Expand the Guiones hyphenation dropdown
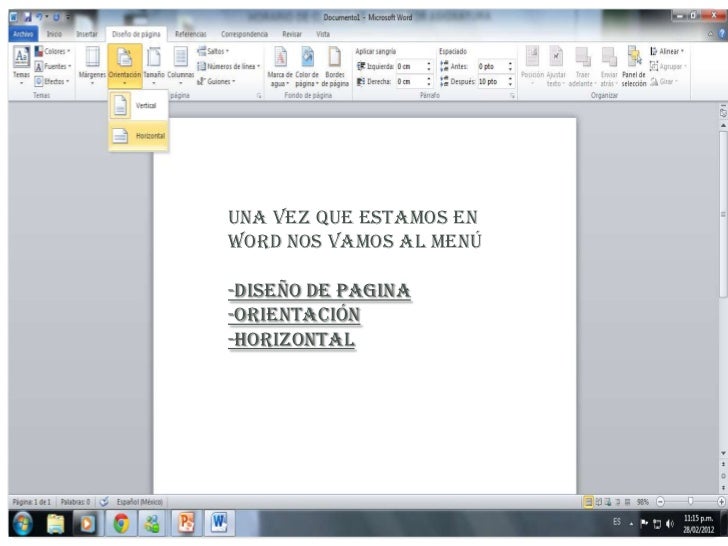Viewport: 728px width, 546px height. 216,81
